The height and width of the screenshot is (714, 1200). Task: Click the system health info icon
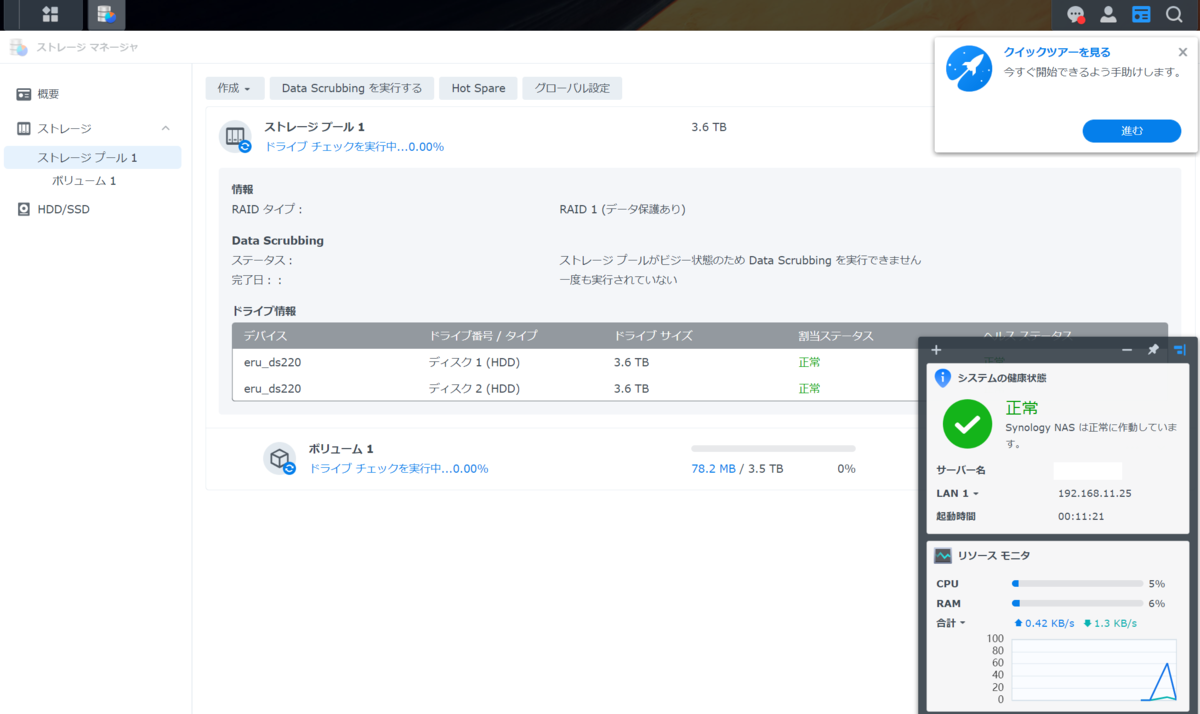tap(942, 378)
